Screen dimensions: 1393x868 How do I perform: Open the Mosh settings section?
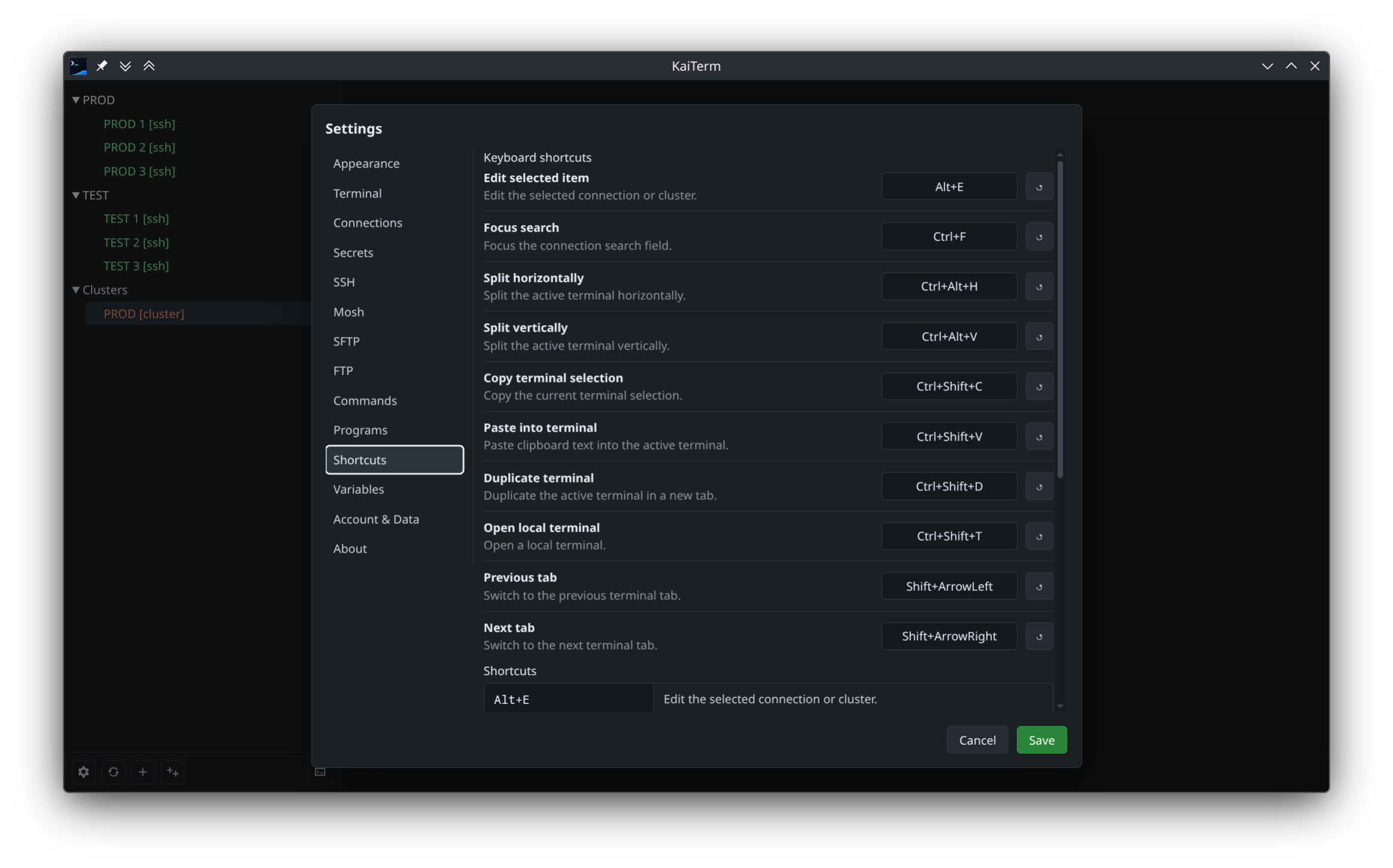[x=394, y=312]
